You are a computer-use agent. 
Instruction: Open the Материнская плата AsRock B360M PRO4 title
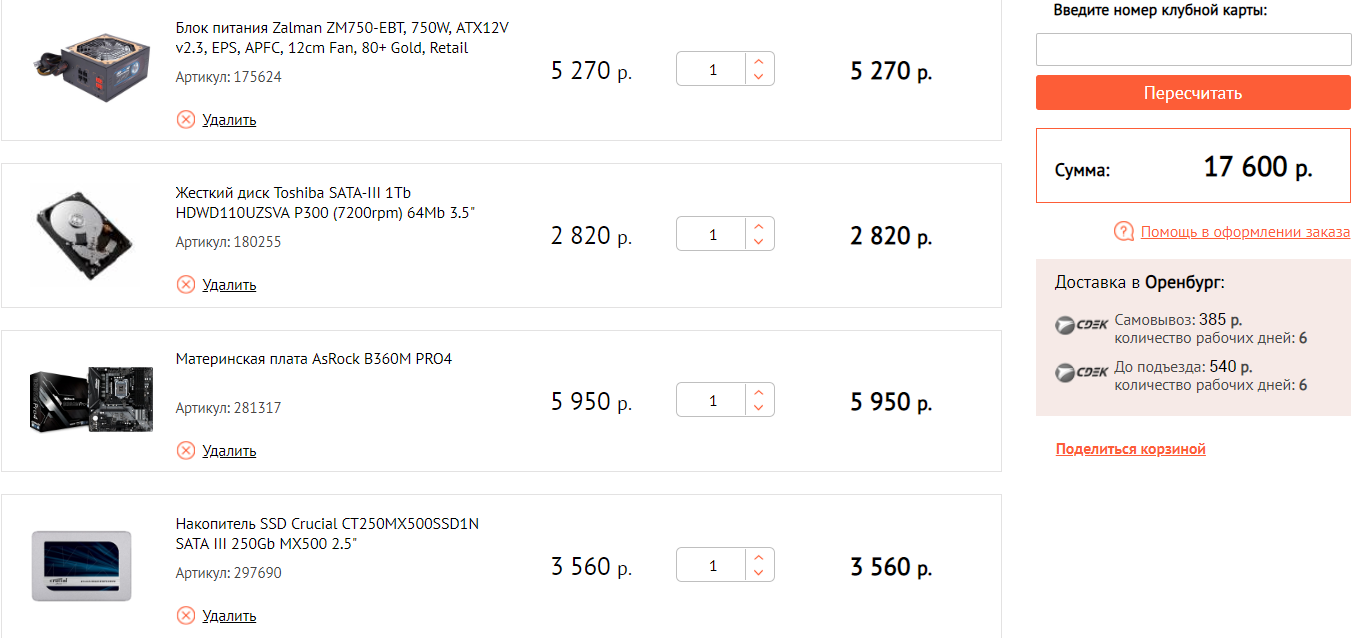pyautogui.click(x=314, y=359)
